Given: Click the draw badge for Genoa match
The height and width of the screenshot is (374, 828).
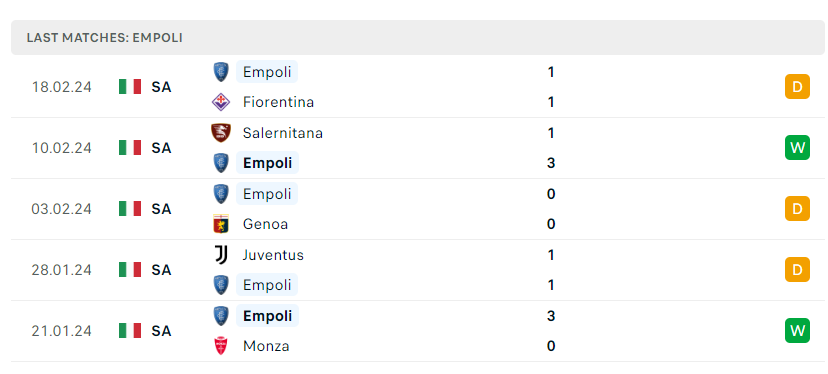Looking at the screenshot, I should point(797,209).
